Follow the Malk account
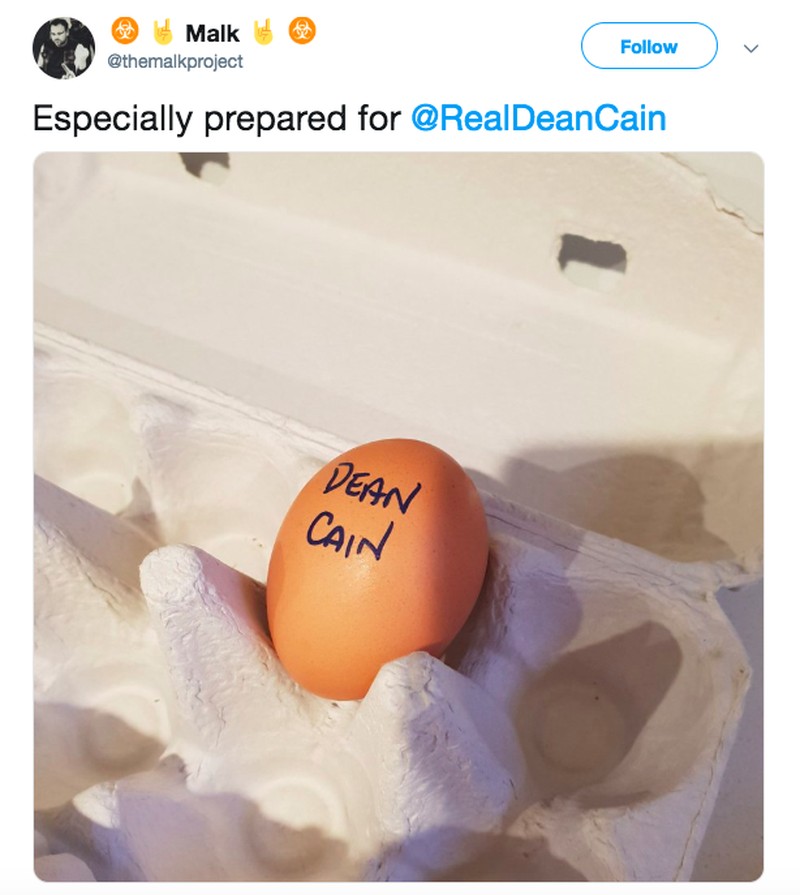This screenshot has width=800, height=895. click(648, 47)
